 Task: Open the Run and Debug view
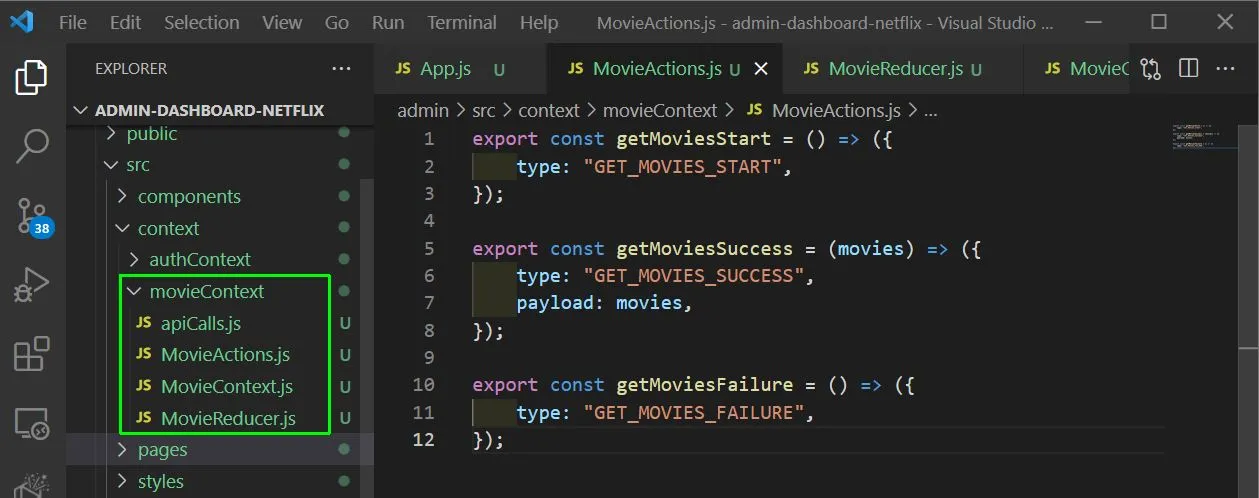coord(32,285)
